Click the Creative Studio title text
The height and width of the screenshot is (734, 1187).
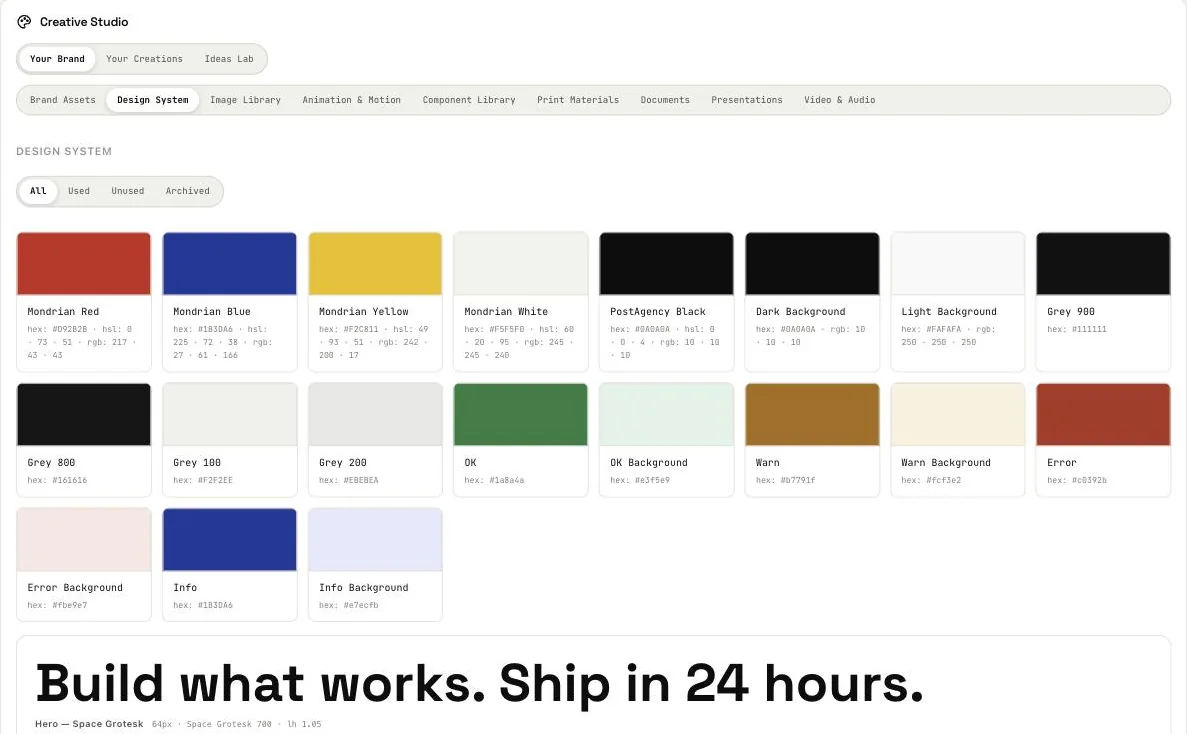(84, 22)
